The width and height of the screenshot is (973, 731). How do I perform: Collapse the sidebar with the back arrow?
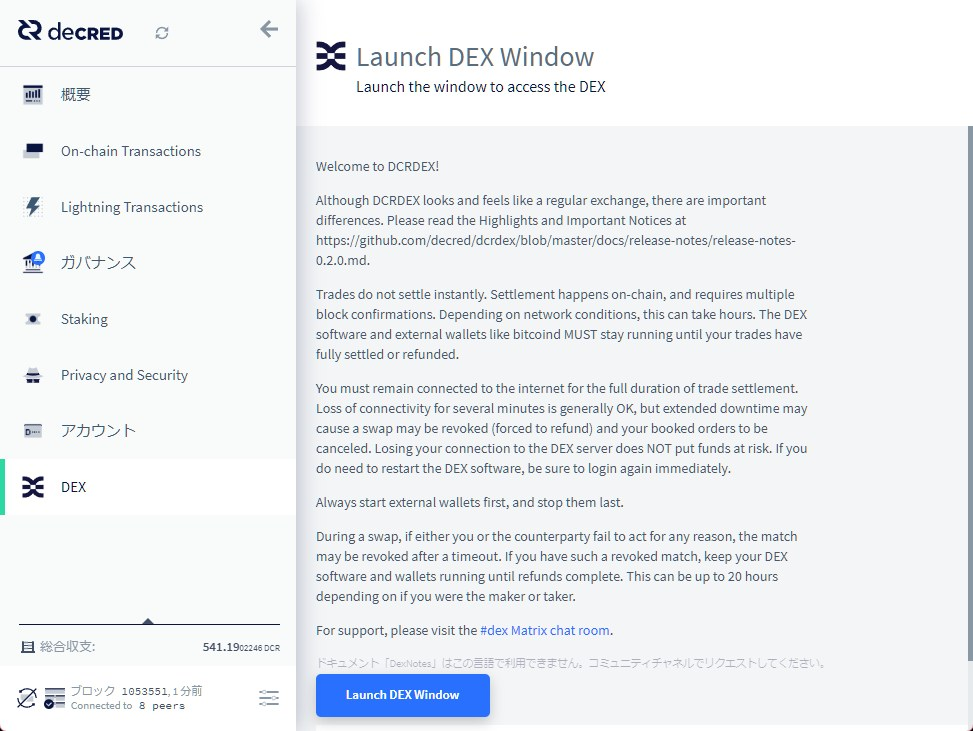click(269, 29)
